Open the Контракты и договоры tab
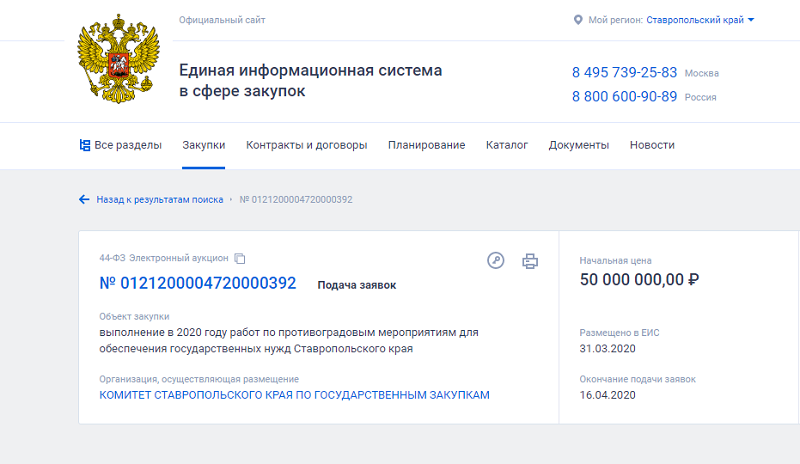800x464 pixels. (306, 145)
